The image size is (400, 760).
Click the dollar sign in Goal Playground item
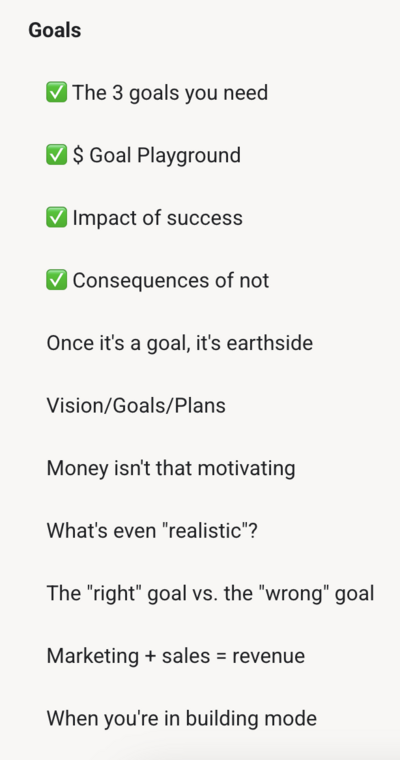tap(78, 155)
